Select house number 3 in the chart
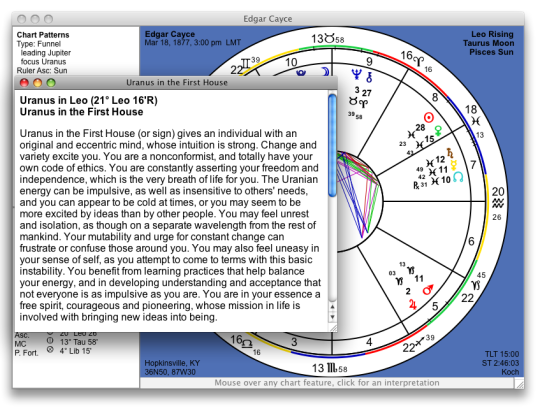The height and width of the screenshot is (411, 540). click(294, 342)
